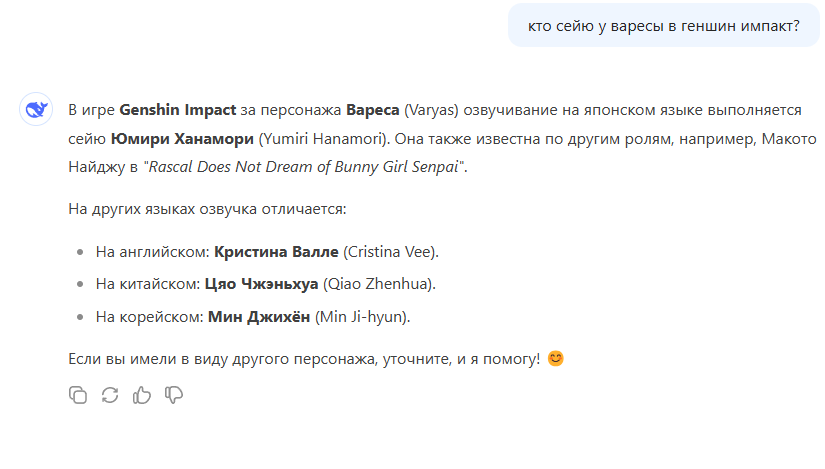Image resolution: width=825 pixels, height=469 pixels.
Task: Click the line На других языках озвучка отличается
Action: [207, 209]
